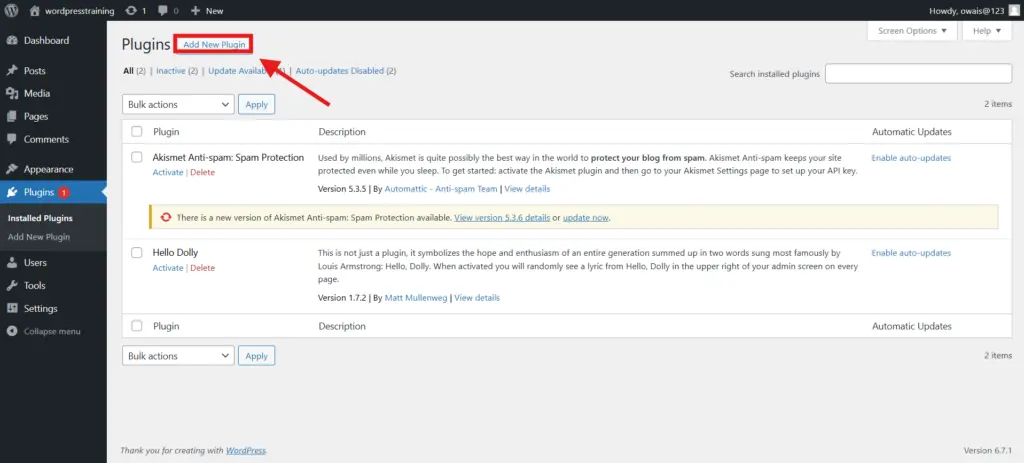Delete the Hello Dolly plugin
This screenshot has width=1024, height=463.
[202, 268]
